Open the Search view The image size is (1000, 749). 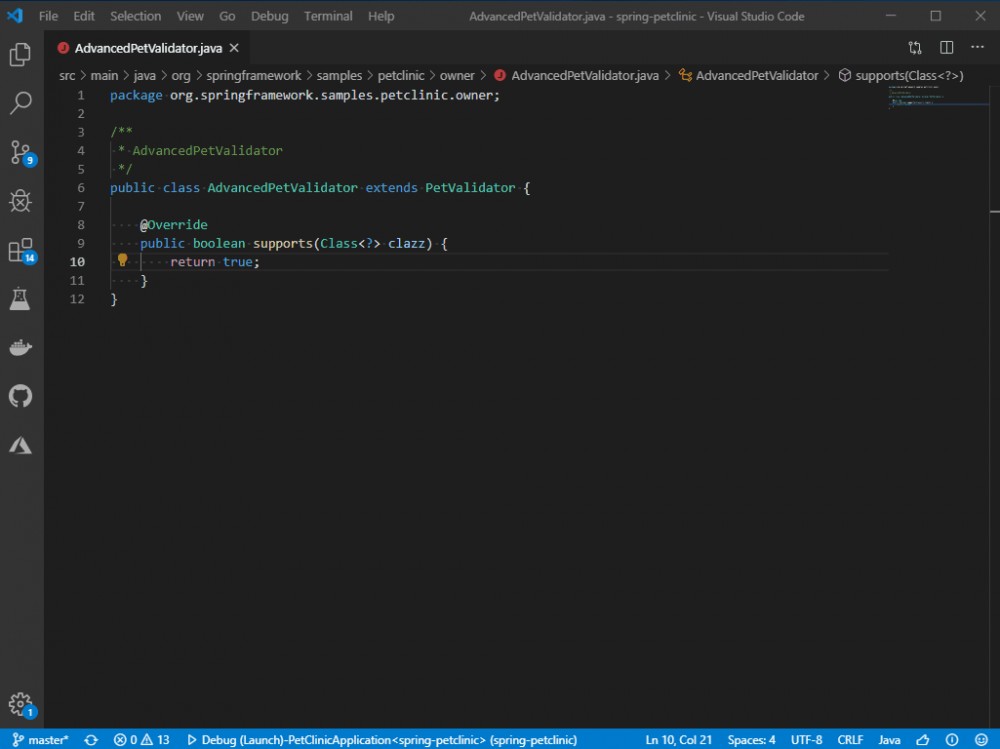point(22,103)
